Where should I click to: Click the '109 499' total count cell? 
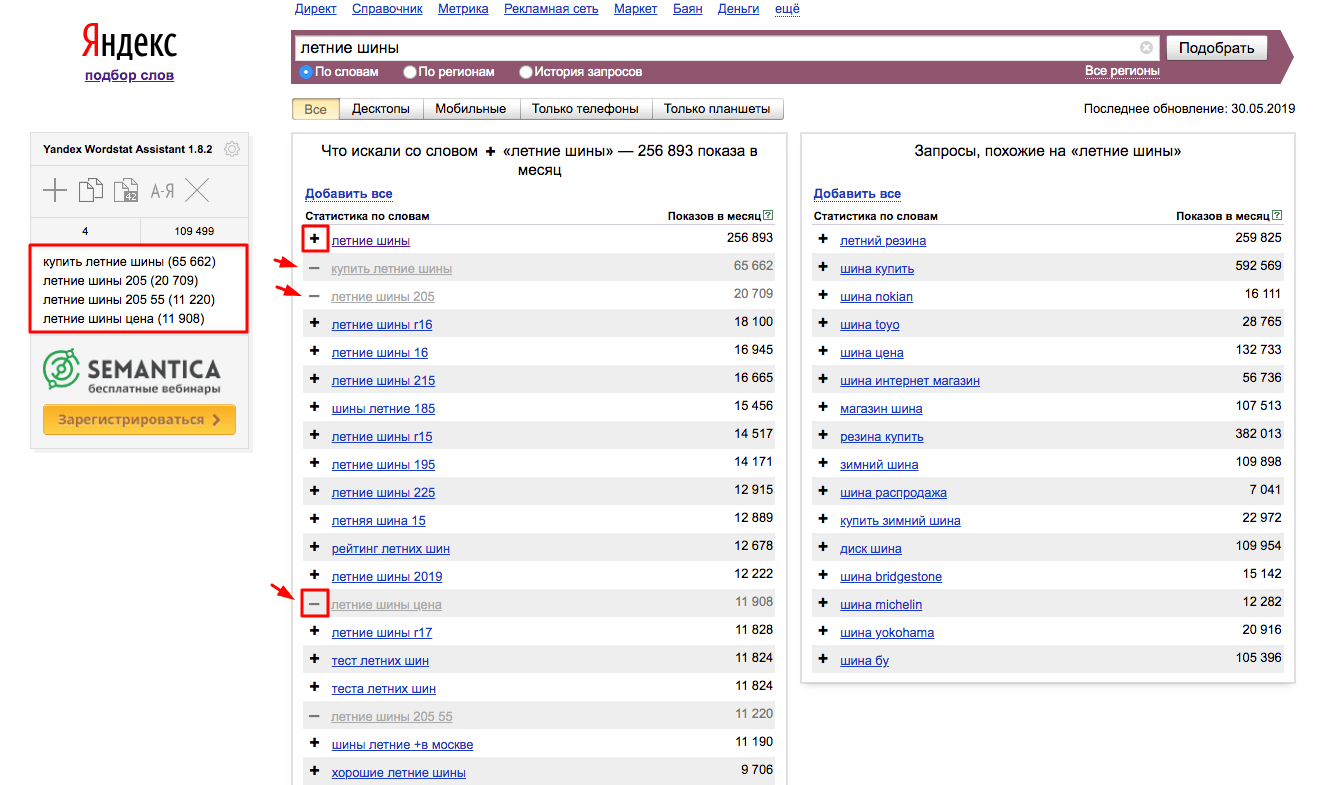(194, 231)
